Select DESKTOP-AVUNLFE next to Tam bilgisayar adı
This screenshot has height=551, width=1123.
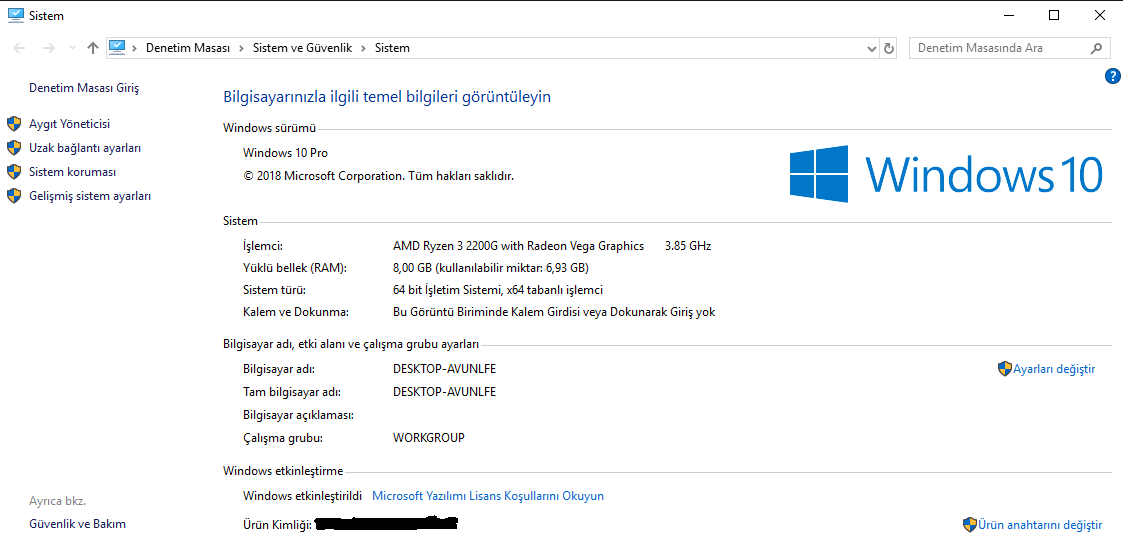pos(445,391)
